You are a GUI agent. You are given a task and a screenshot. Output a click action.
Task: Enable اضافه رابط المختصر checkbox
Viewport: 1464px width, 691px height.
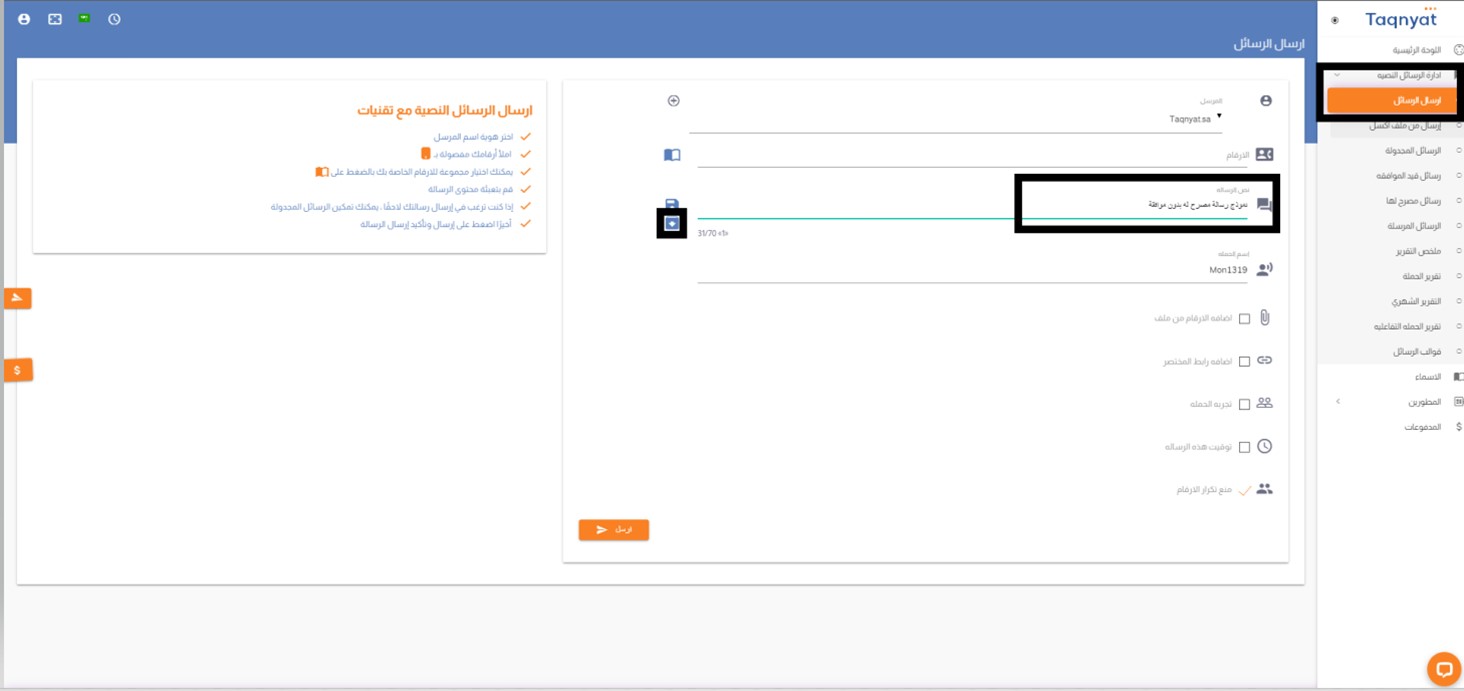1244,362
